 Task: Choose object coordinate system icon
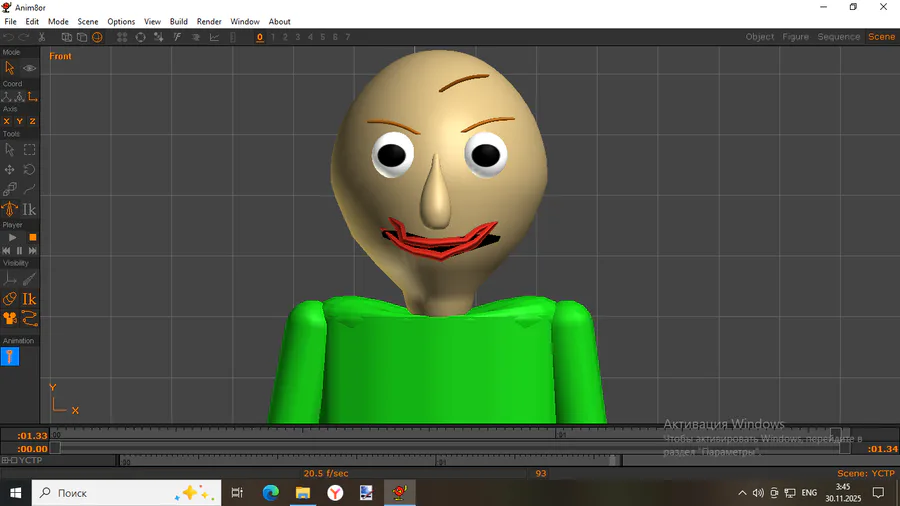pyautogui.click(x=19, y=96)
